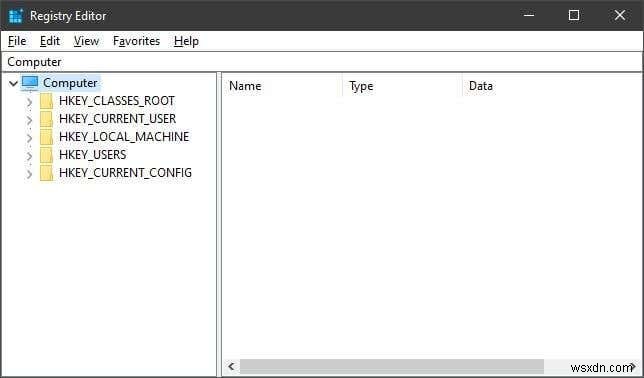Screen dimensions: 644x378
Task: Open the View menu
Action: click(x=86, y=41)
